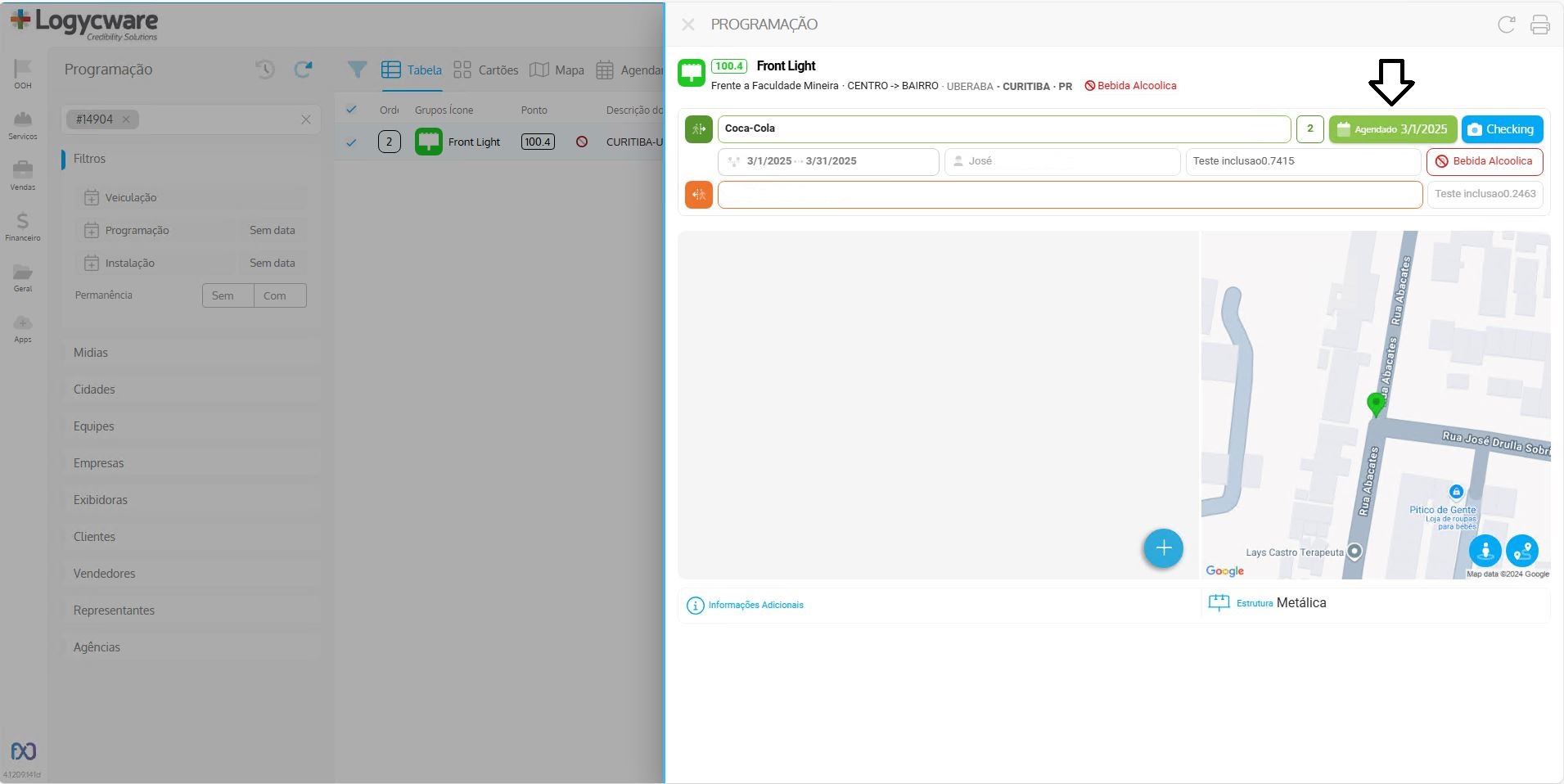
Task: Open Informações Adicionais info icon
Action: tap(695, 606)
